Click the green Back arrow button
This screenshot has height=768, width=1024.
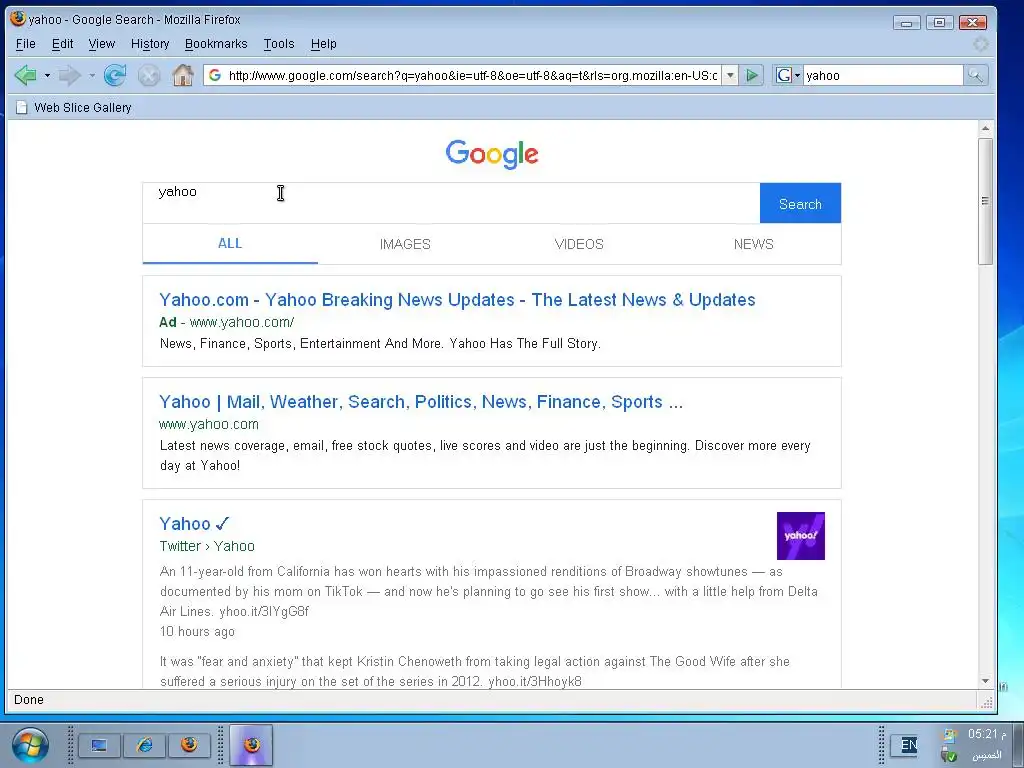[x=25, y=75]
